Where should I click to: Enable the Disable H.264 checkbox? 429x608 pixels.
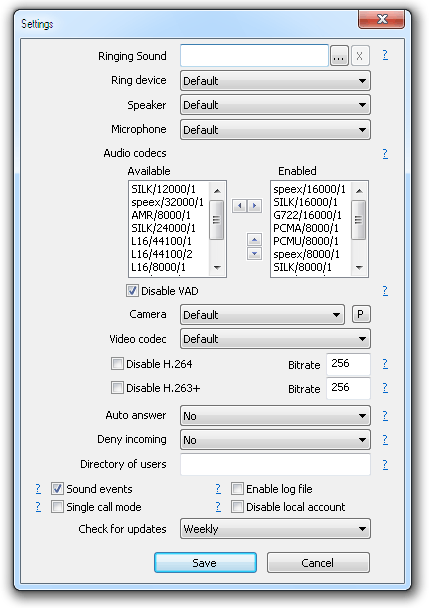117,364
